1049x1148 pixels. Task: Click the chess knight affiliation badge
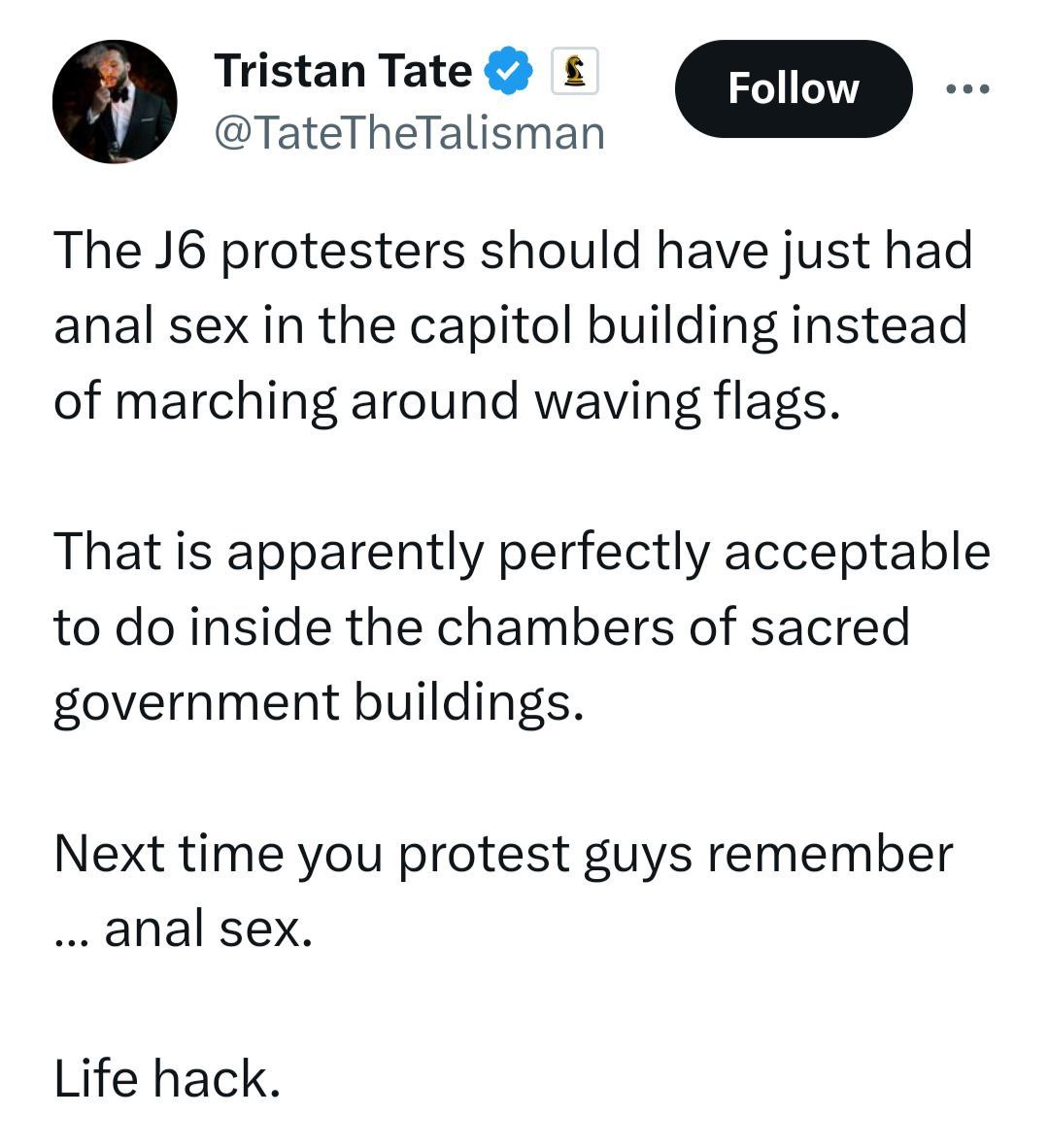click(x=574, y=72)
